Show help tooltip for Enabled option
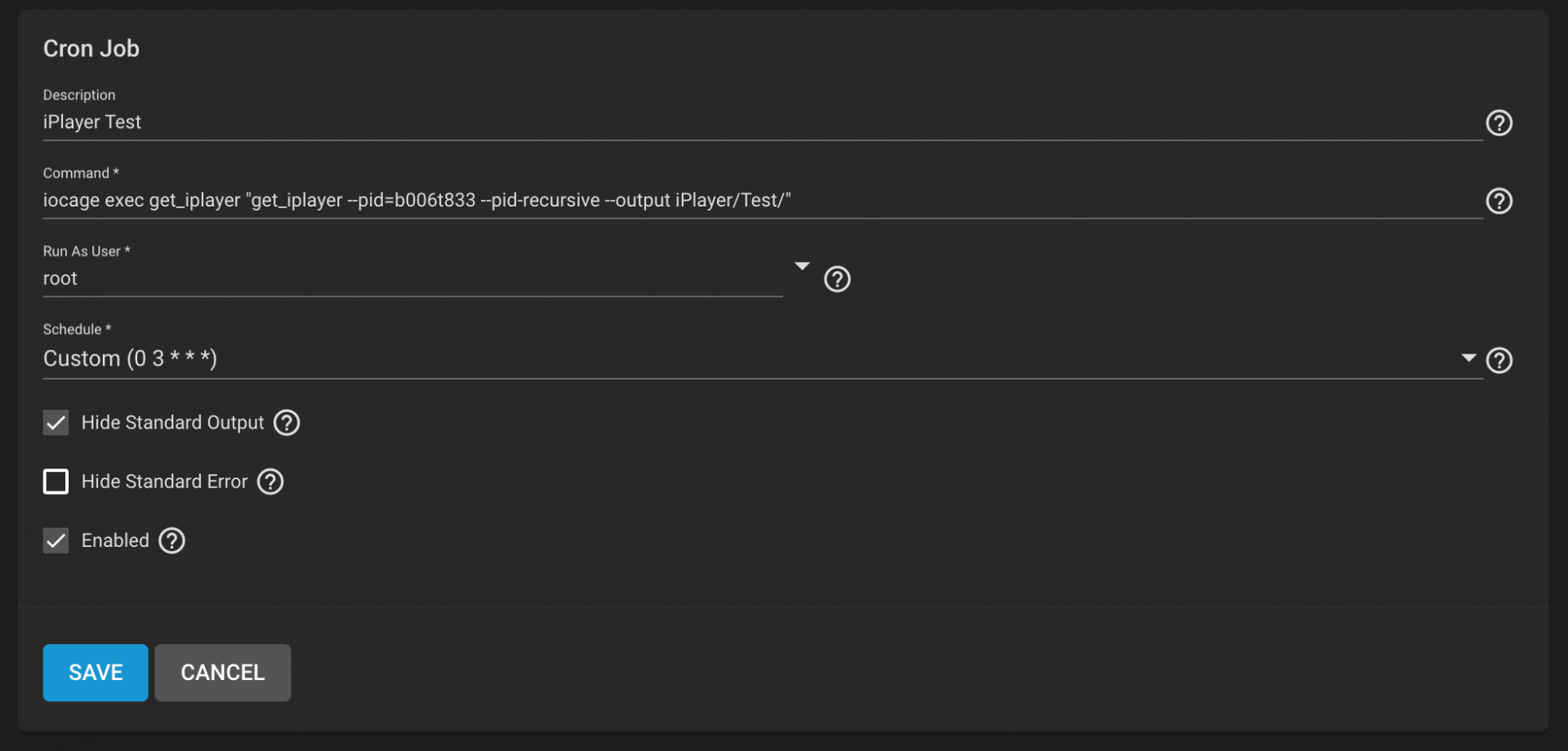 (x=171, y=540)
